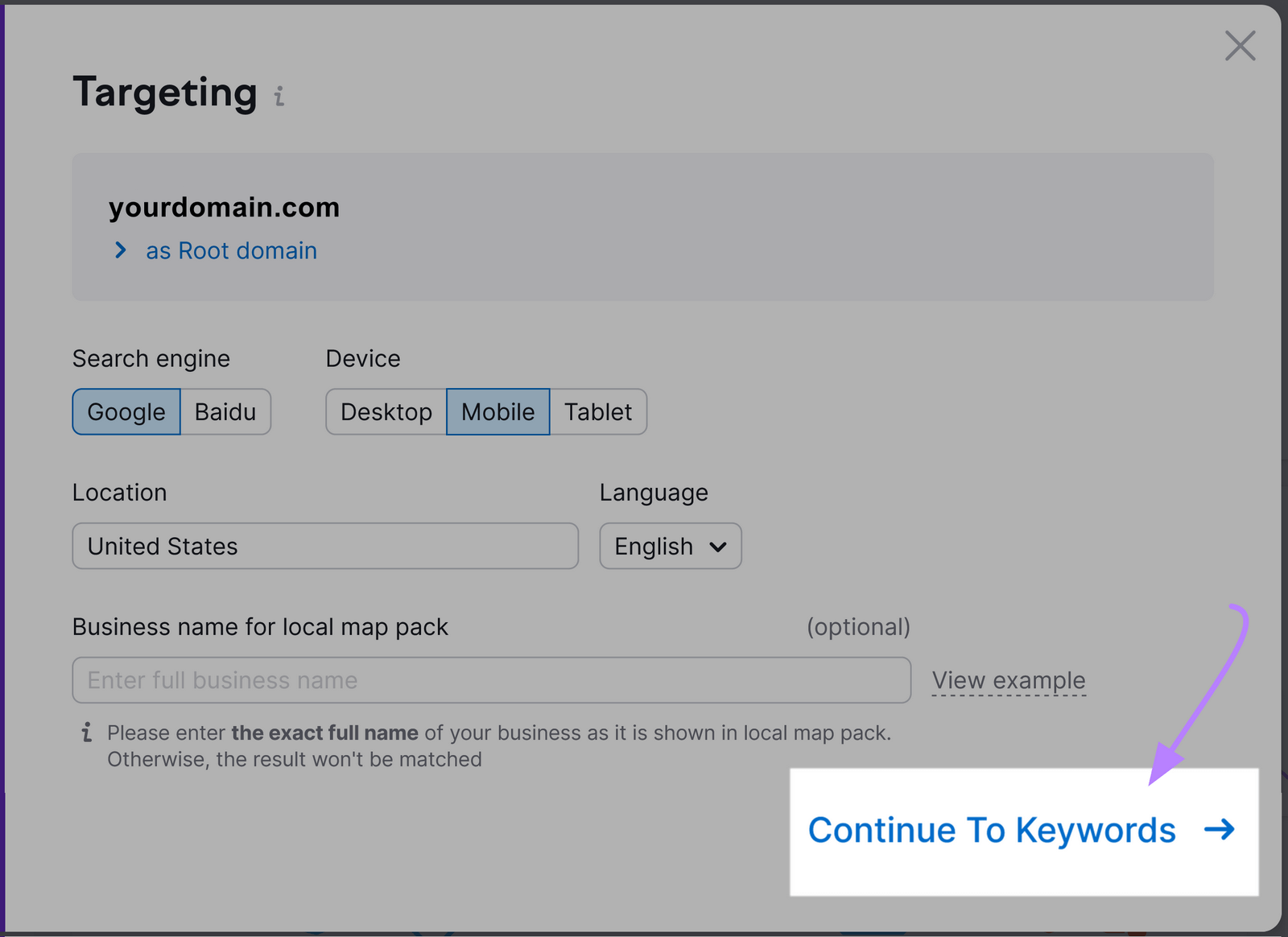Click the Targeting info icon
The width and height of the screenshot is (1288, 937).
(x=279, y=97)
